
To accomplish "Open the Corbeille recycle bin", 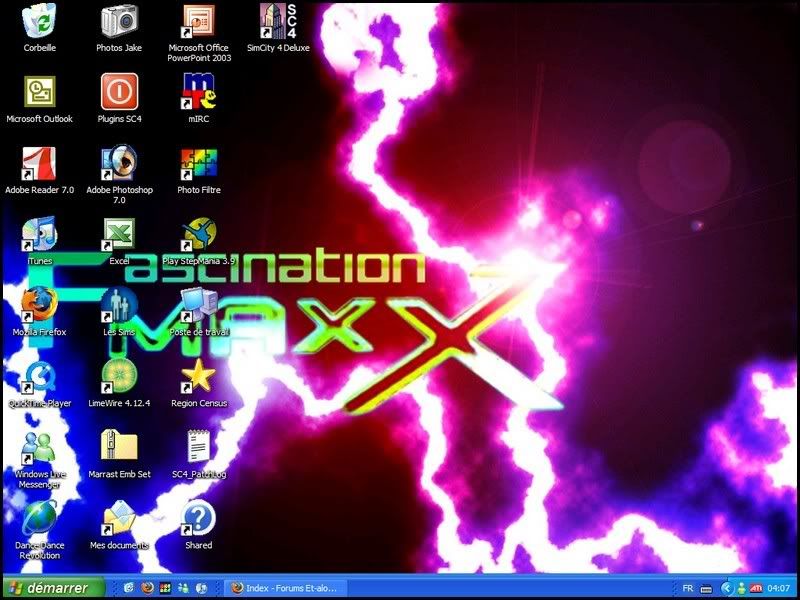I will pyautogui.click(x=40, y=22).
